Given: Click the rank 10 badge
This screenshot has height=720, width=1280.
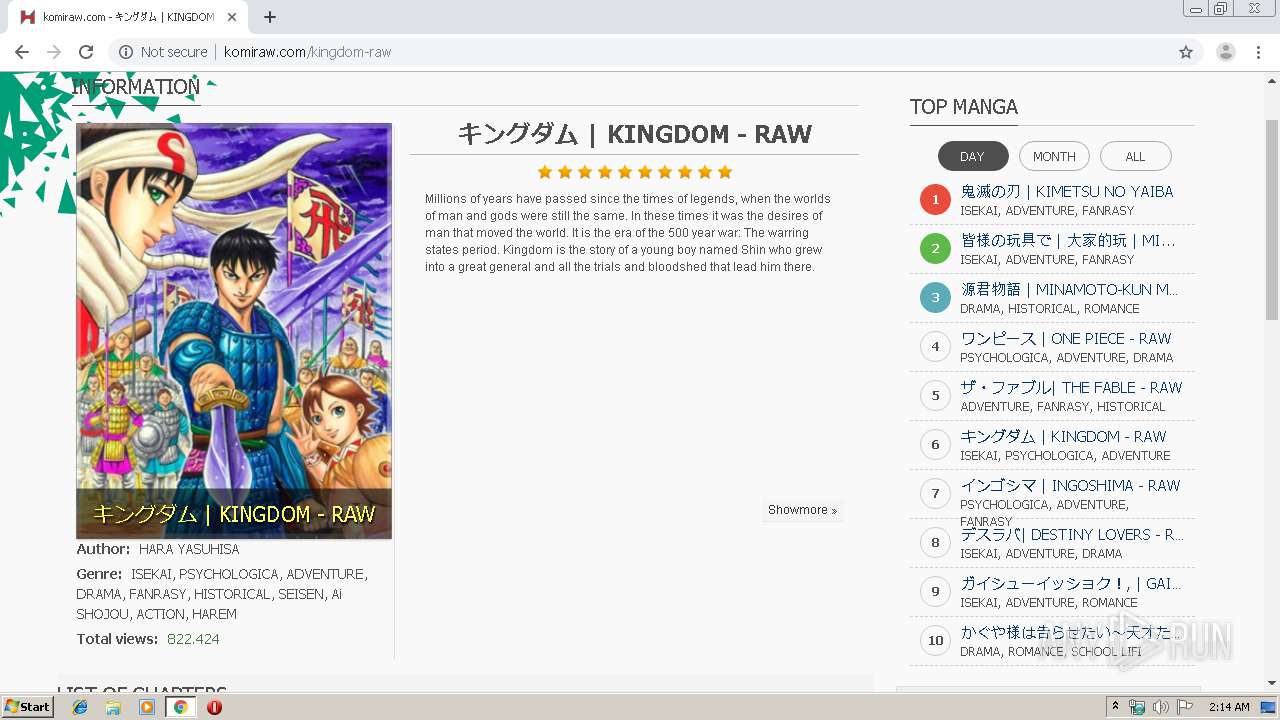Looking at the screenshot, I should click(935, 641).
